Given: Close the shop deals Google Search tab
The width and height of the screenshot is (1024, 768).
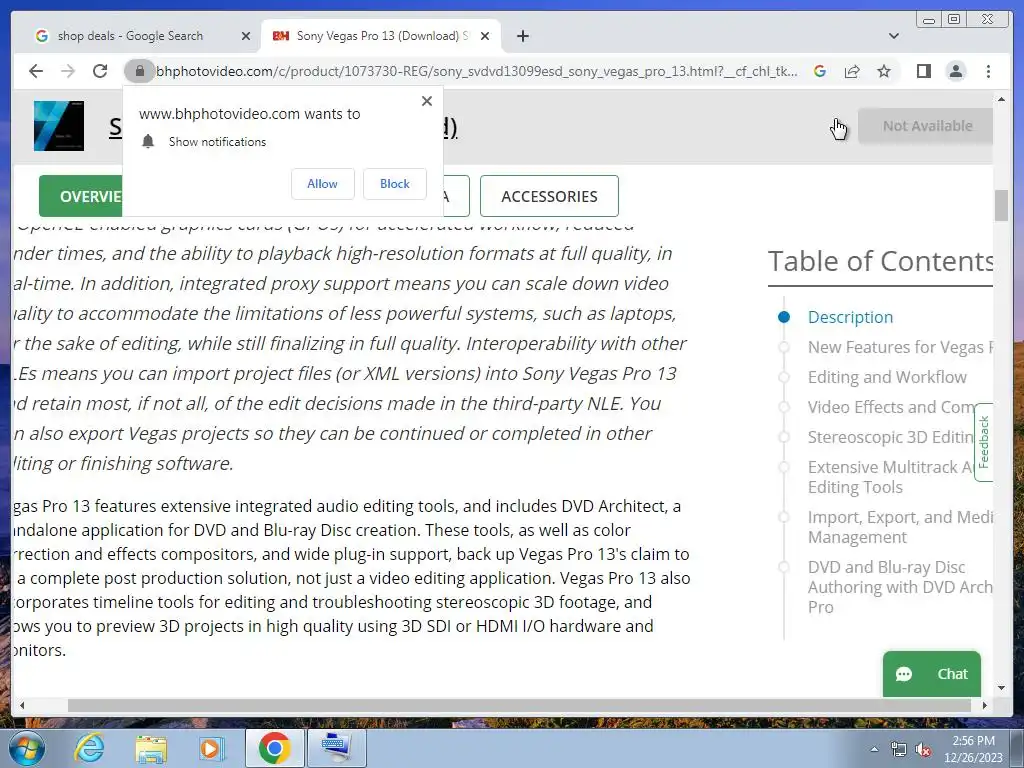Looking at the screenshot, I should pos(246,36).
